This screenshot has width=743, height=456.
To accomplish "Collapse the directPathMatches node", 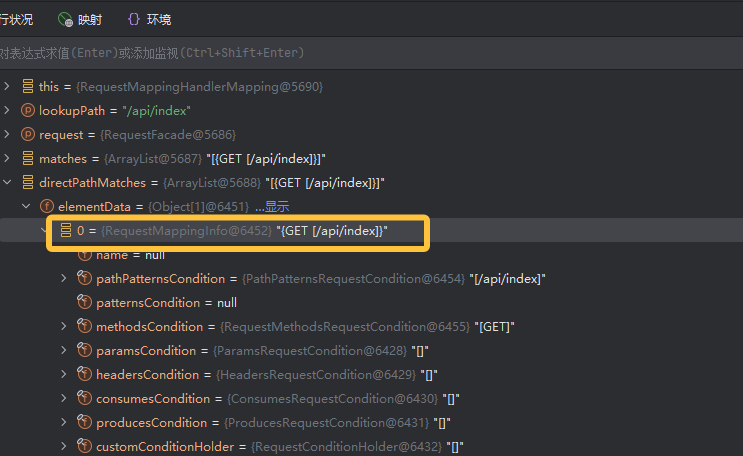I will [7, 182].
